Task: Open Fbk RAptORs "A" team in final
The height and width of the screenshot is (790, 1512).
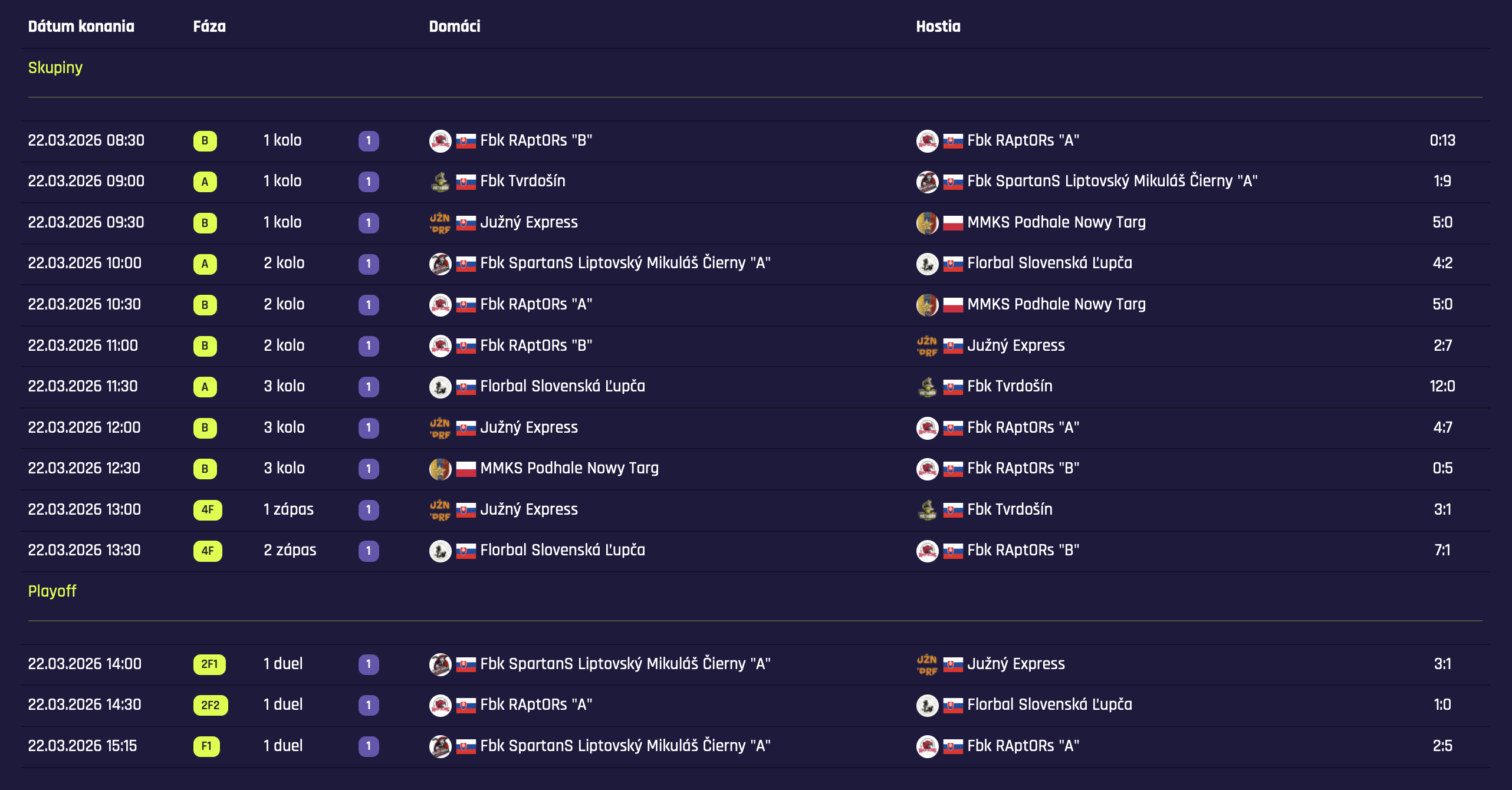Action: 1023,746
